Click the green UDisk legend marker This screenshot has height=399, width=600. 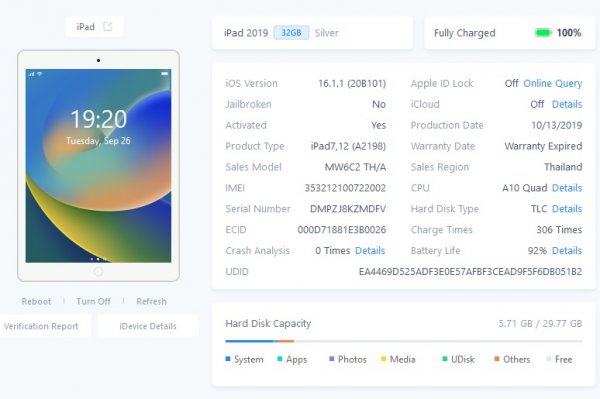coord(445,359)
